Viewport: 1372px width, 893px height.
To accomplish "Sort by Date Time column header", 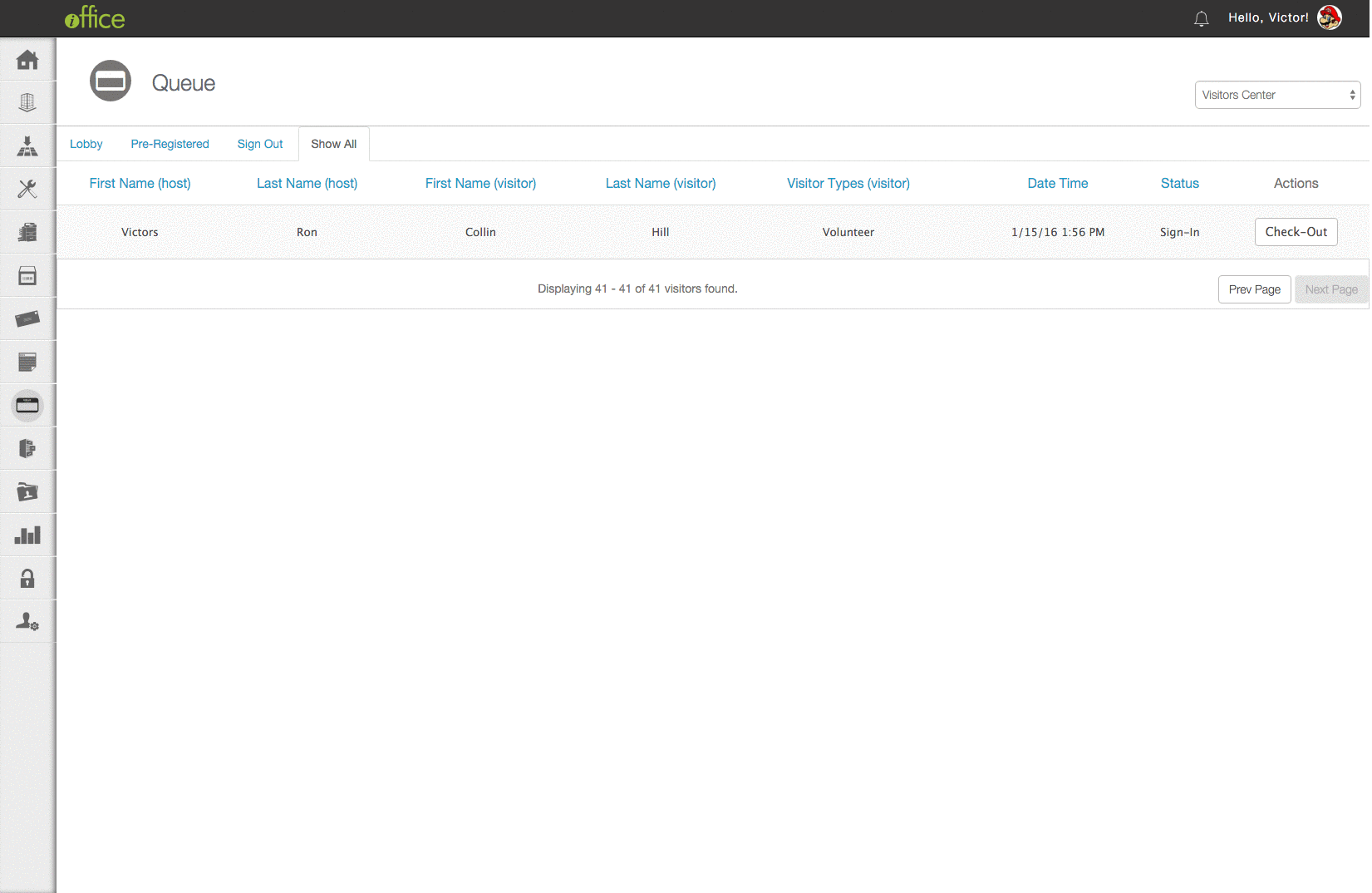I will (x=1057, y=183).
